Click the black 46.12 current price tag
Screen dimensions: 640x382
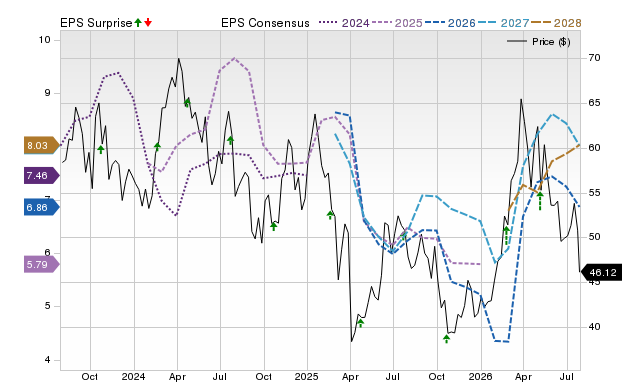(x=601, y=272)
